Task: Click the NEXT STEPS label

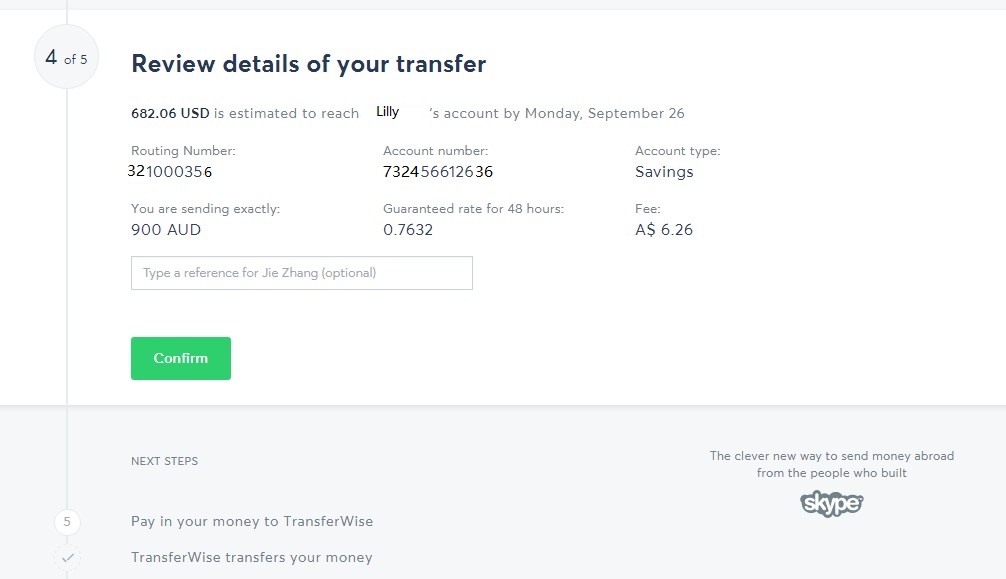Action: (164, 461)
